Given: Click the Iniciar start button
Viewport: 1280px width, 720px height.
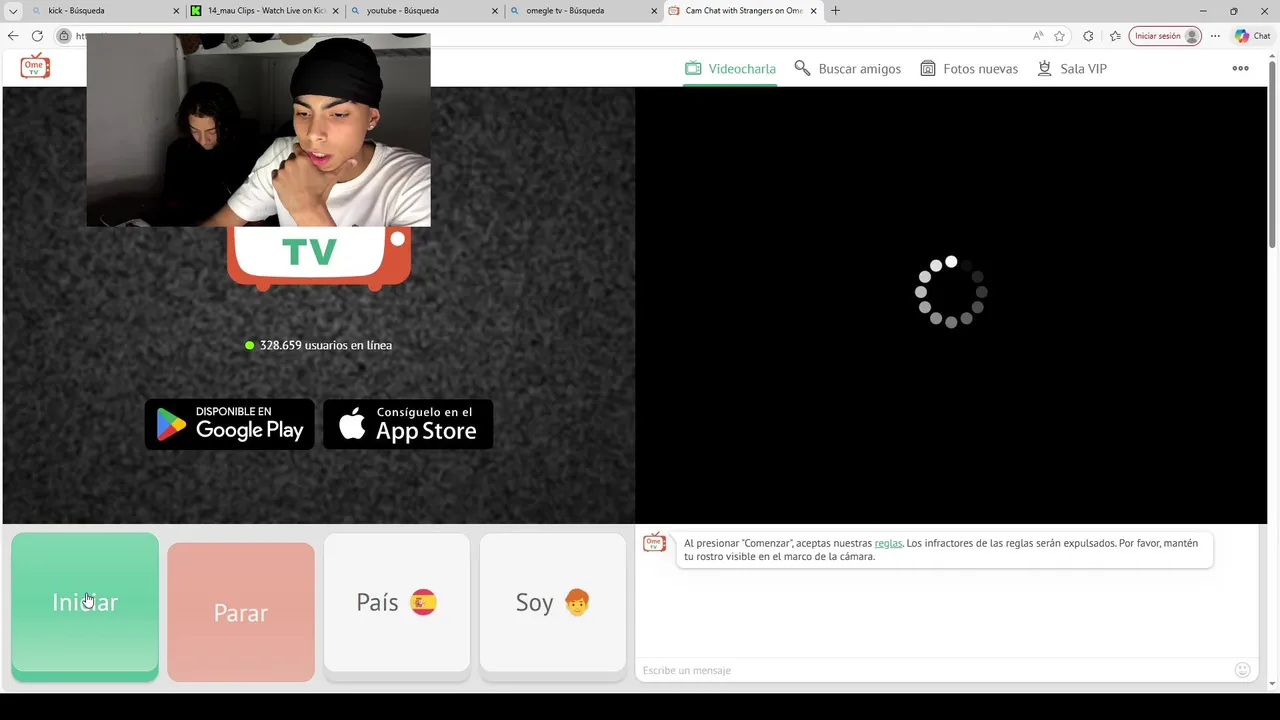Looking at the screenshot, I should (85, 607).
